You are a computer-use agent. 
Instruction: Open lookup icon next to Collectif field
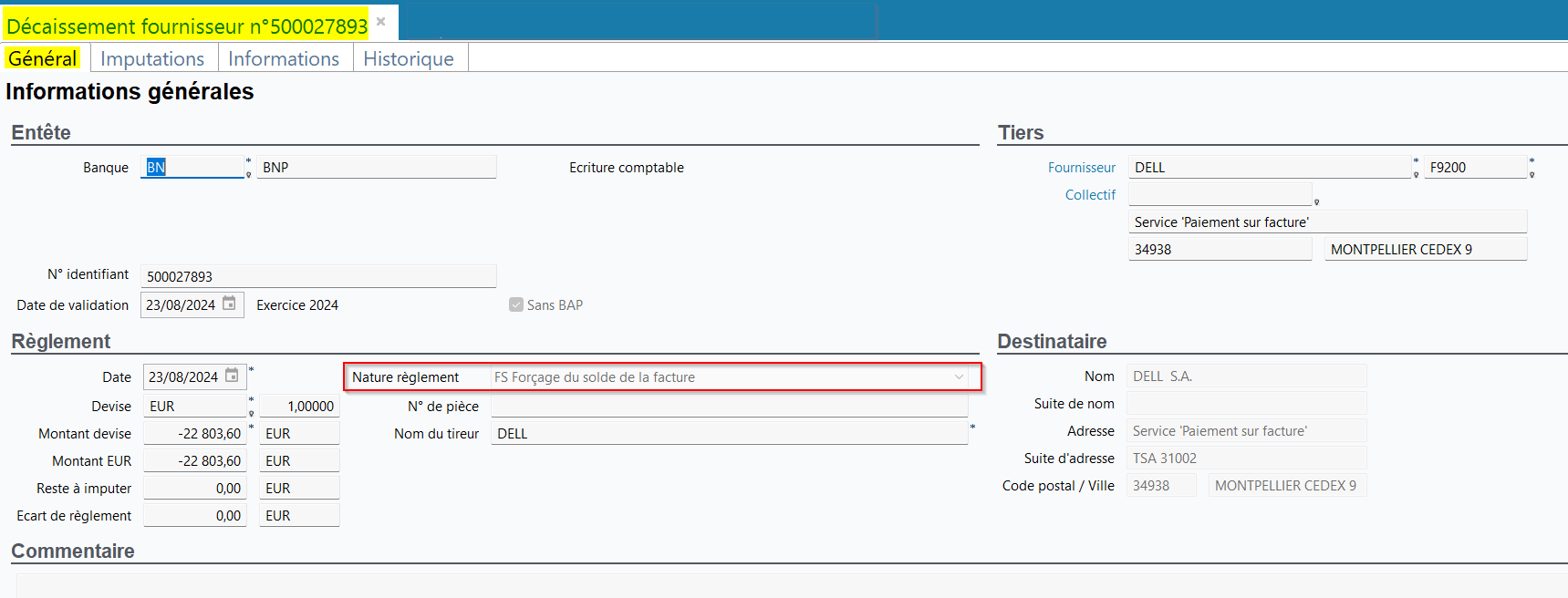pos(1316,201)
